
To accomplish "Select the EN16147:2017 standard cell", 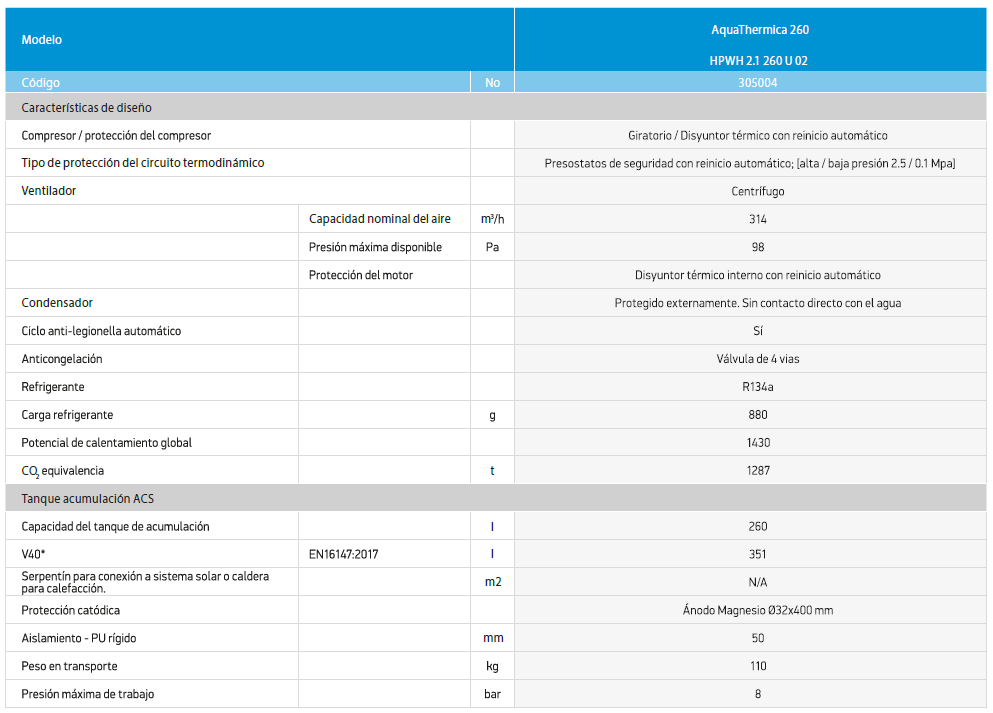I will (344, 554).
